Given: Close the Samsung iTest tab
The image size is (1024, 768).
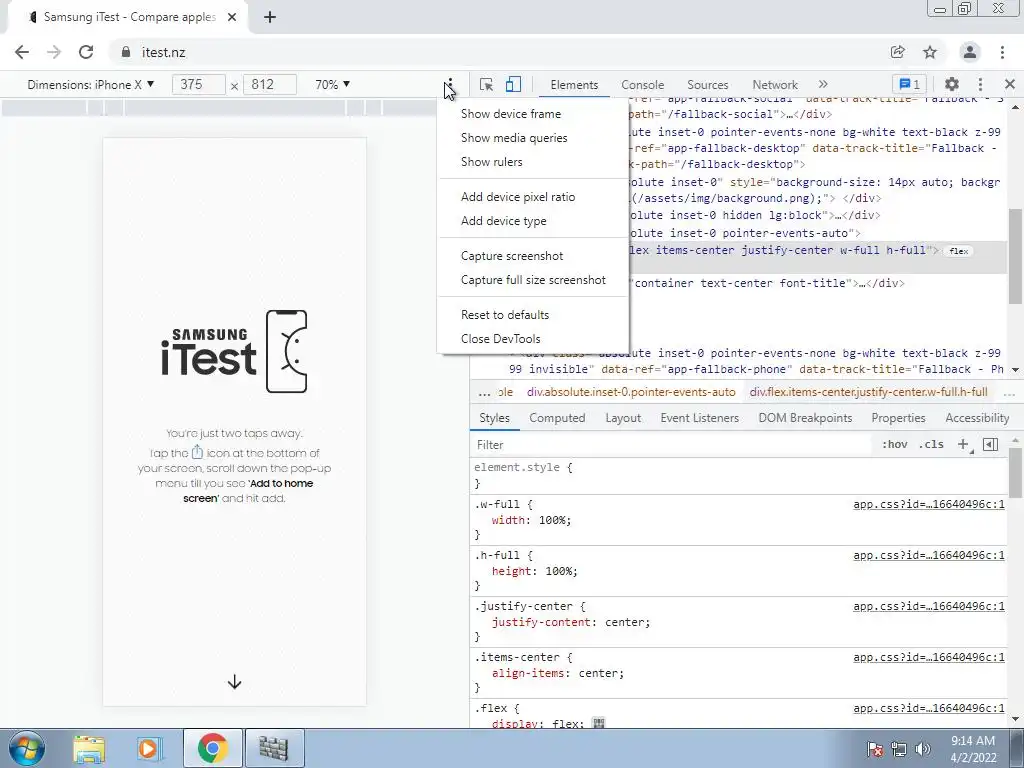Looking at the screenshot, I should tap(232, 17).
